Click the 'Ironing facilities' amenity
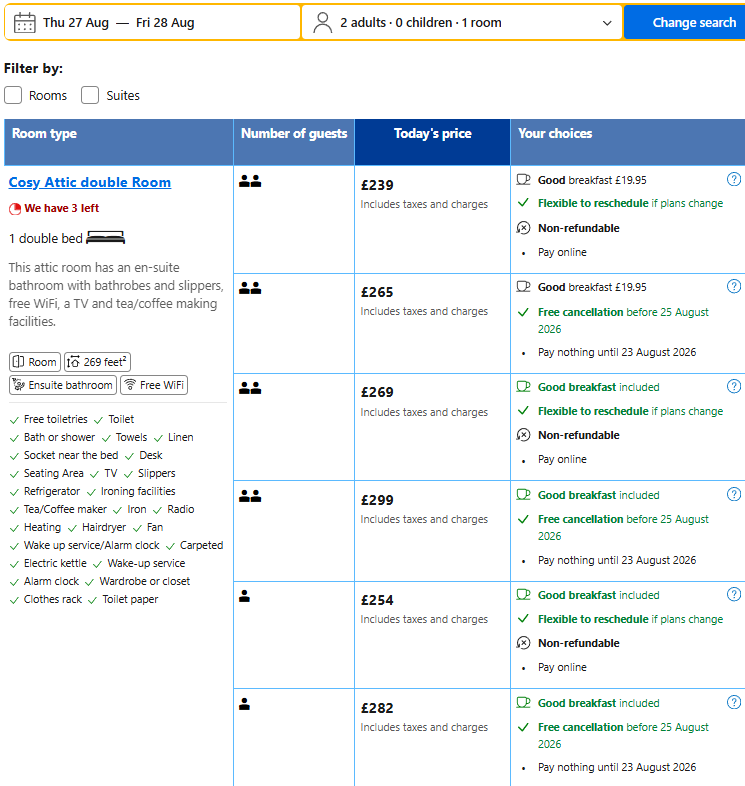Screen dimensions: 745x786 tap(138, 491)
